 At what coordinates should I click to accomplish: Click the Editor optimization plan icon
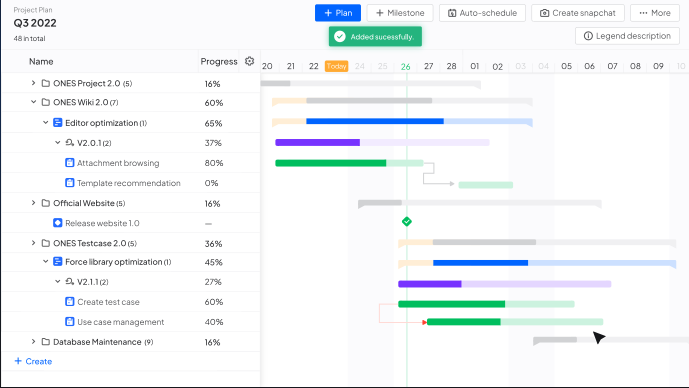58,123
